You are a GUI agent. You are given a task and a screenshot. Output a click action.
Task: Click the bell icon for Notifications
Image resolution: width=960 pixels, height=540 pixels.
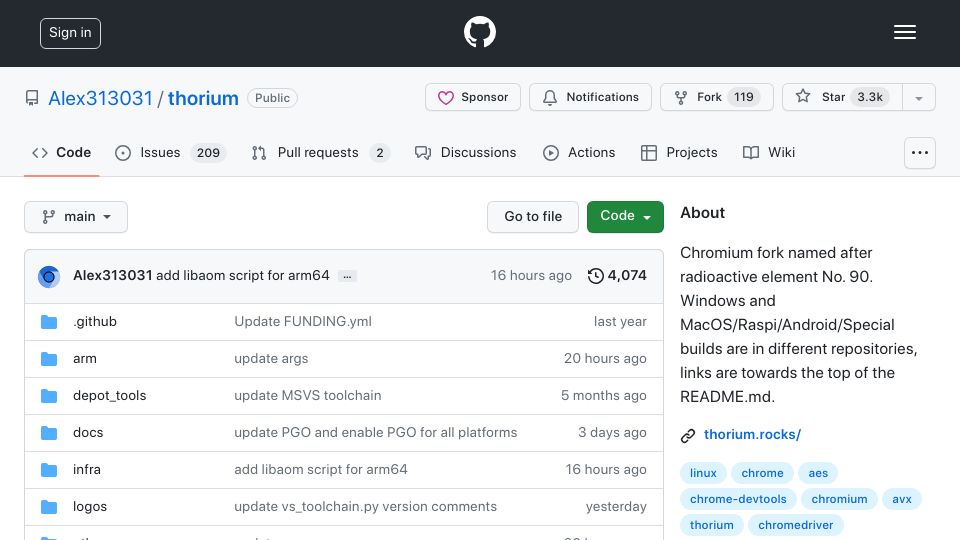pyautogui.click(x=550, y=97)
